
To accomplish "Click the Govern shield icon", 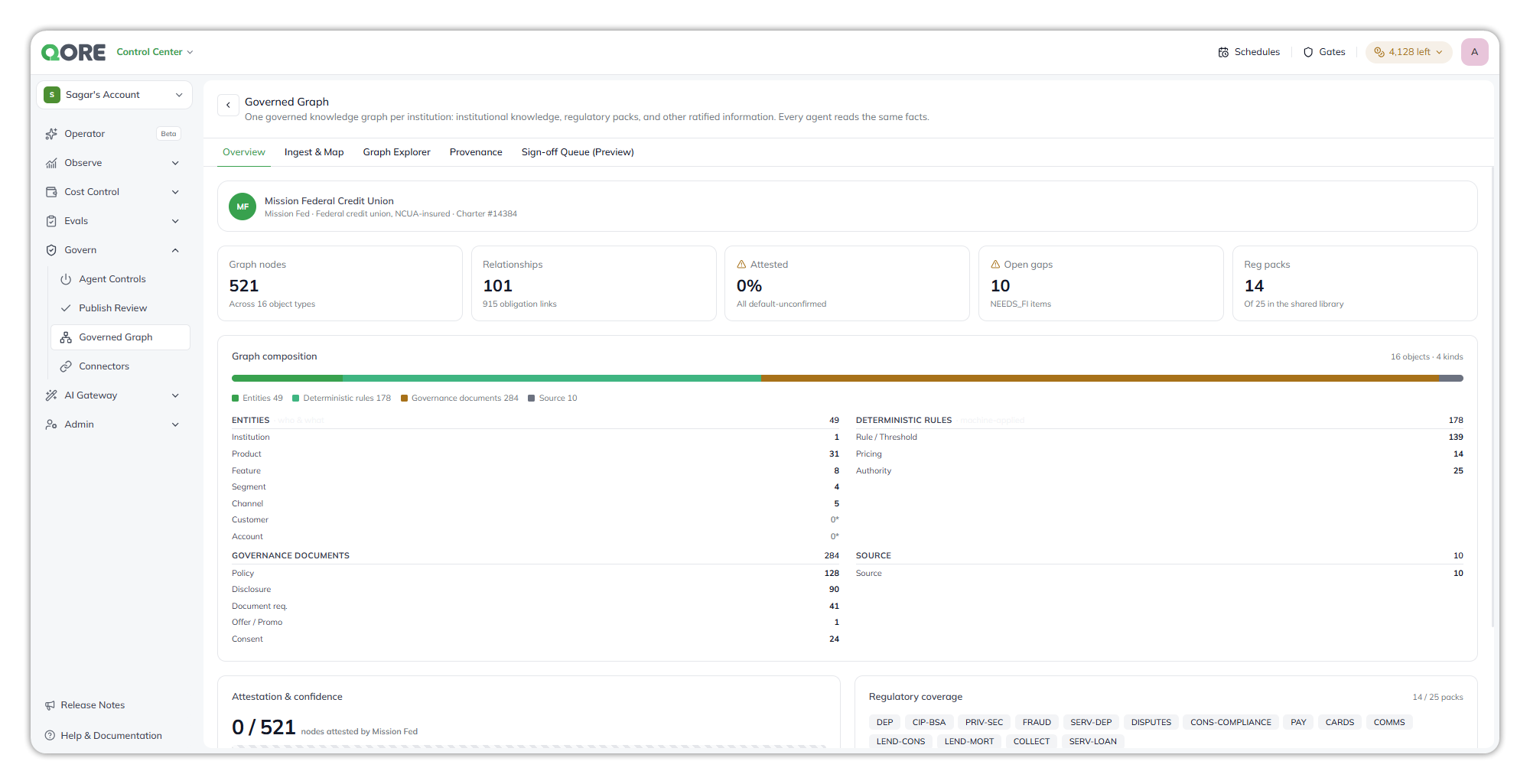I will pos(51,250).
